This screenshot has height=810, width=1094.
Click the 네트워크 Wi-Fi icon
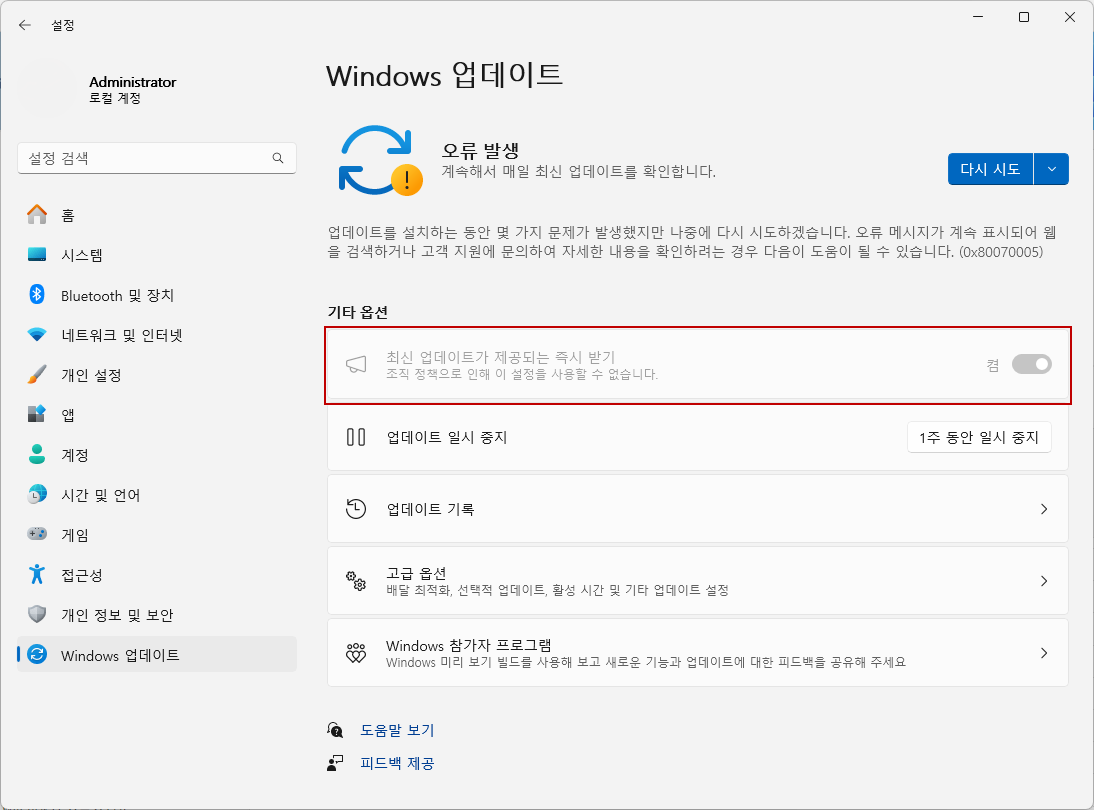[x=37, y=335]
